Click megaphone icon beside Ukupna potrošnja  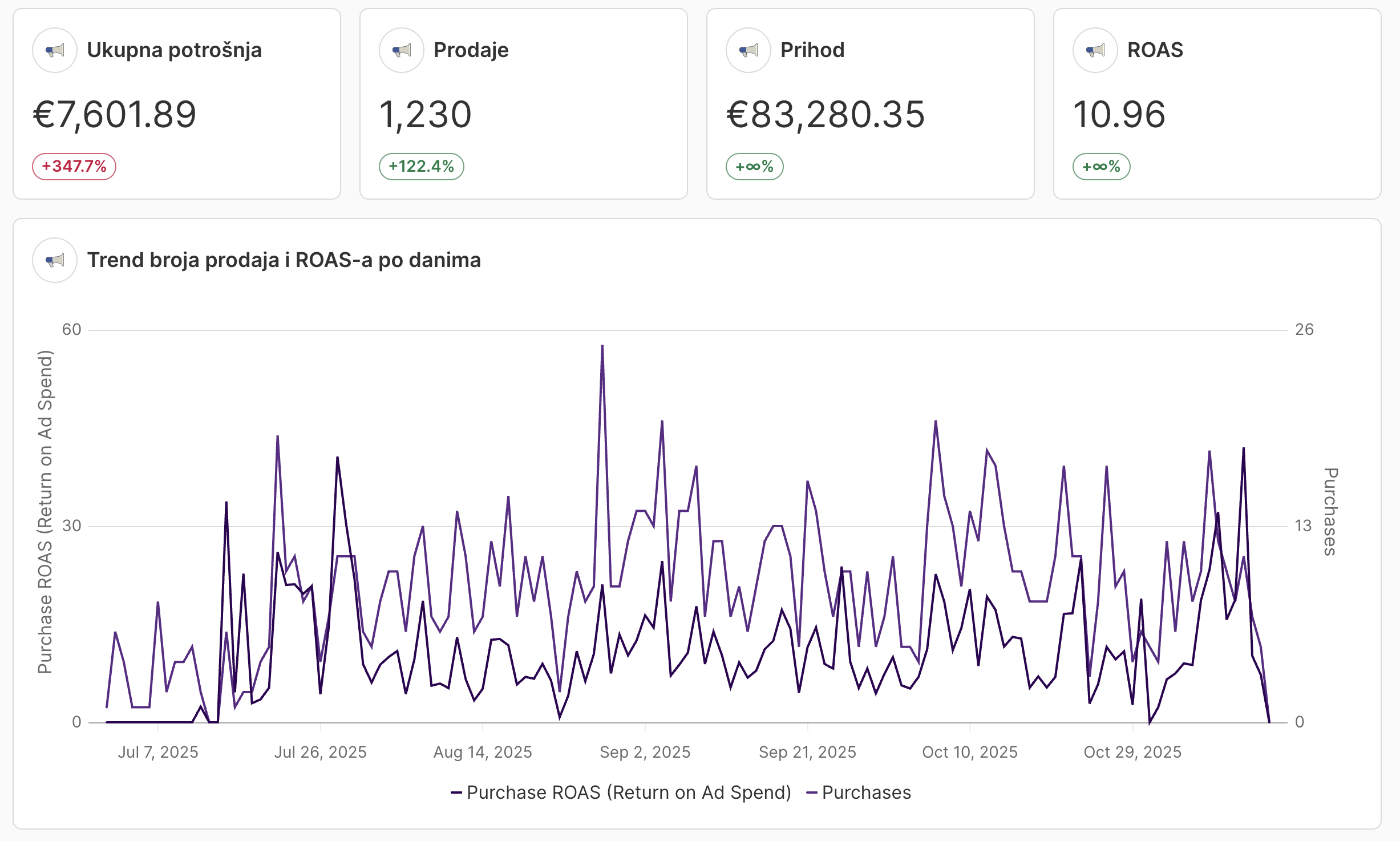(x=55, y=50)
